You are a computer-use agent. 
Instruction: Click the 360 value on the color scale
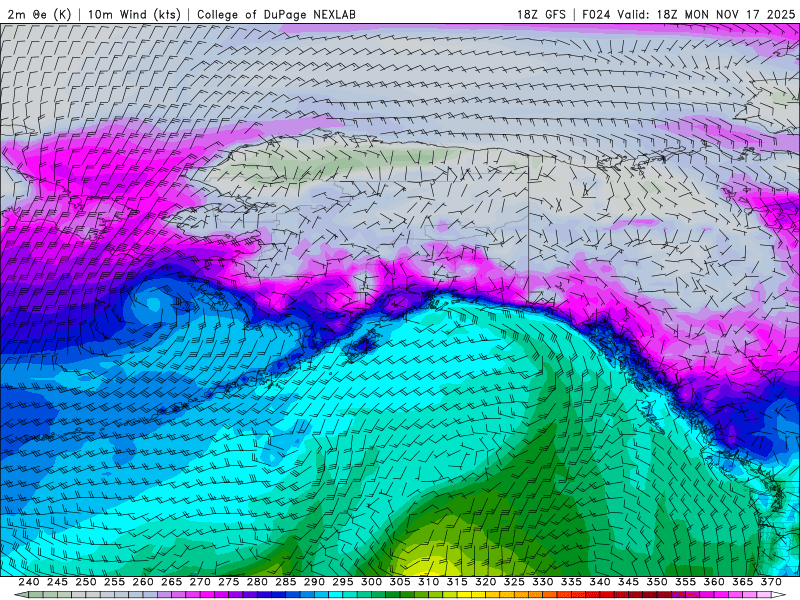715,582
